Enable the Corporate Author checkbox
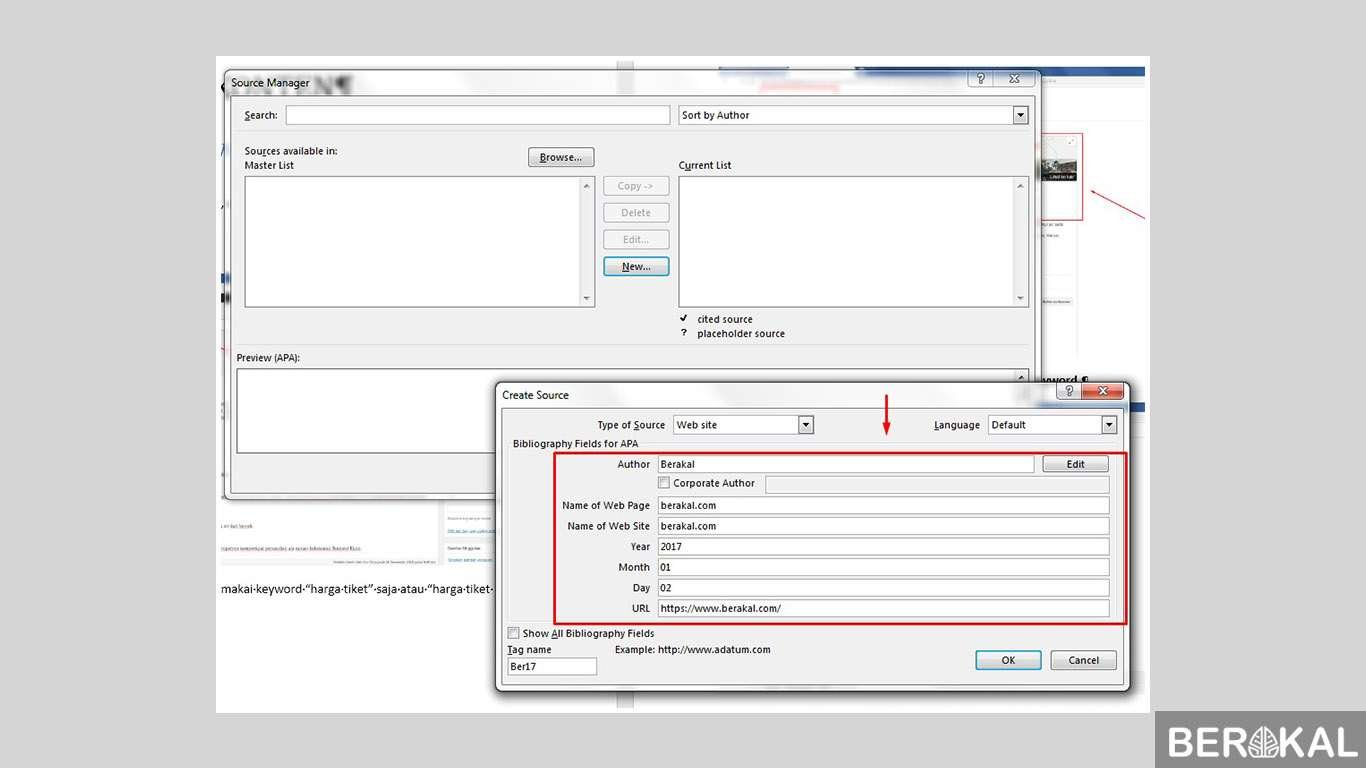Viewport: 1366px width, 768px height. tap(664, 483)
